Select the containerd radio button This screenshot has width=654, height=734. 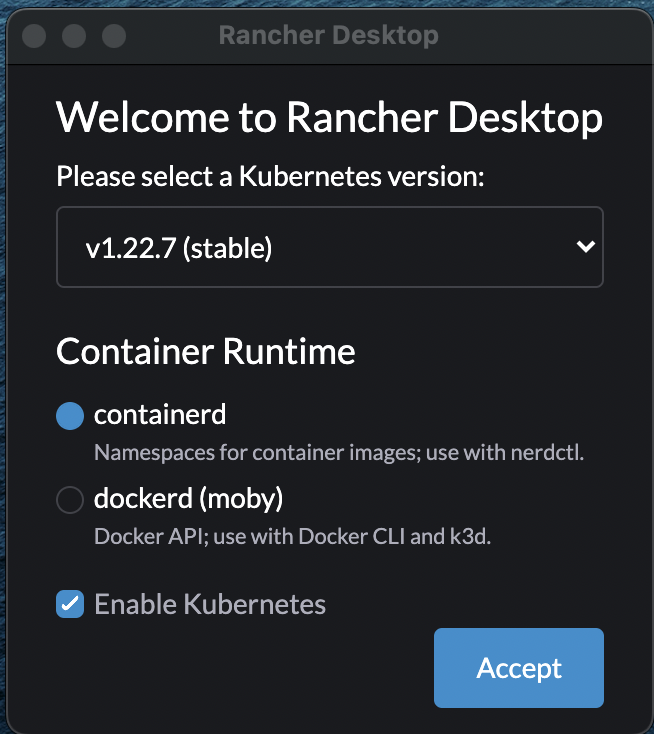70,416
